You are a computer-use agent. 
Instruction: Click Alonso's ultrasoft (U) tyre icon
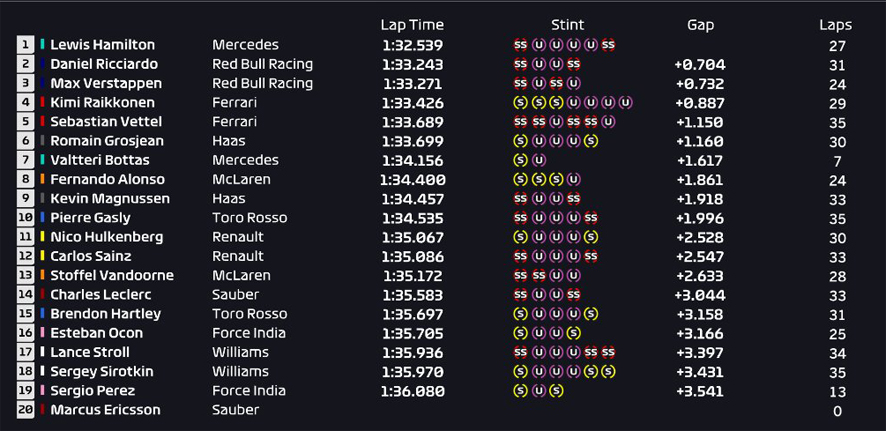574,180
